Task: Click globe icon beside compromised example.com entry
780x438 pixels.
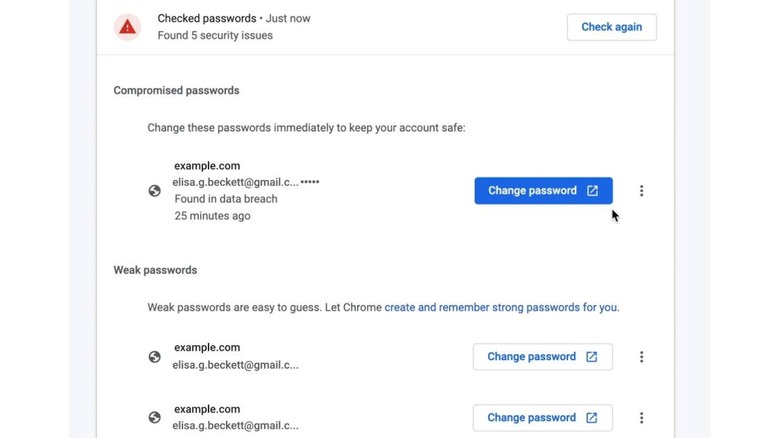Action: click(x=154, y=191)
